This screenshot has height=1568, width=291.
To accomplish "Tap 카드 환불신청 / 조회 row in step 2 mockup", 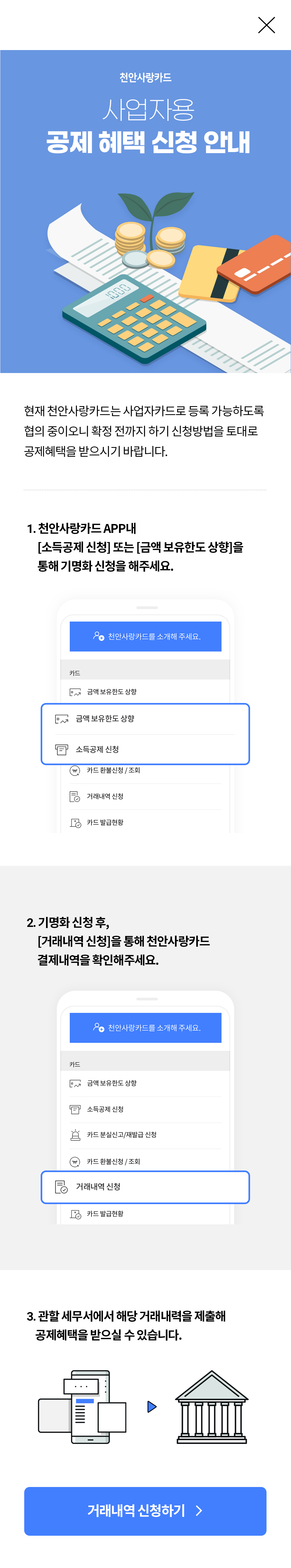I will [x=145, y=1161].
